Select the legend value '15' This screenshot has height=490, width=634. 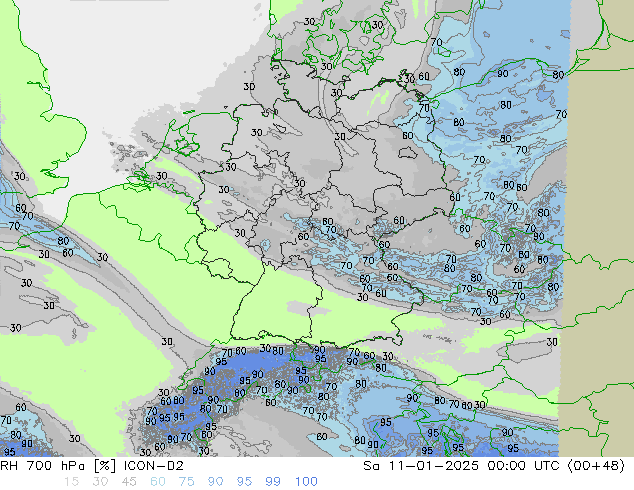point(71,482)
